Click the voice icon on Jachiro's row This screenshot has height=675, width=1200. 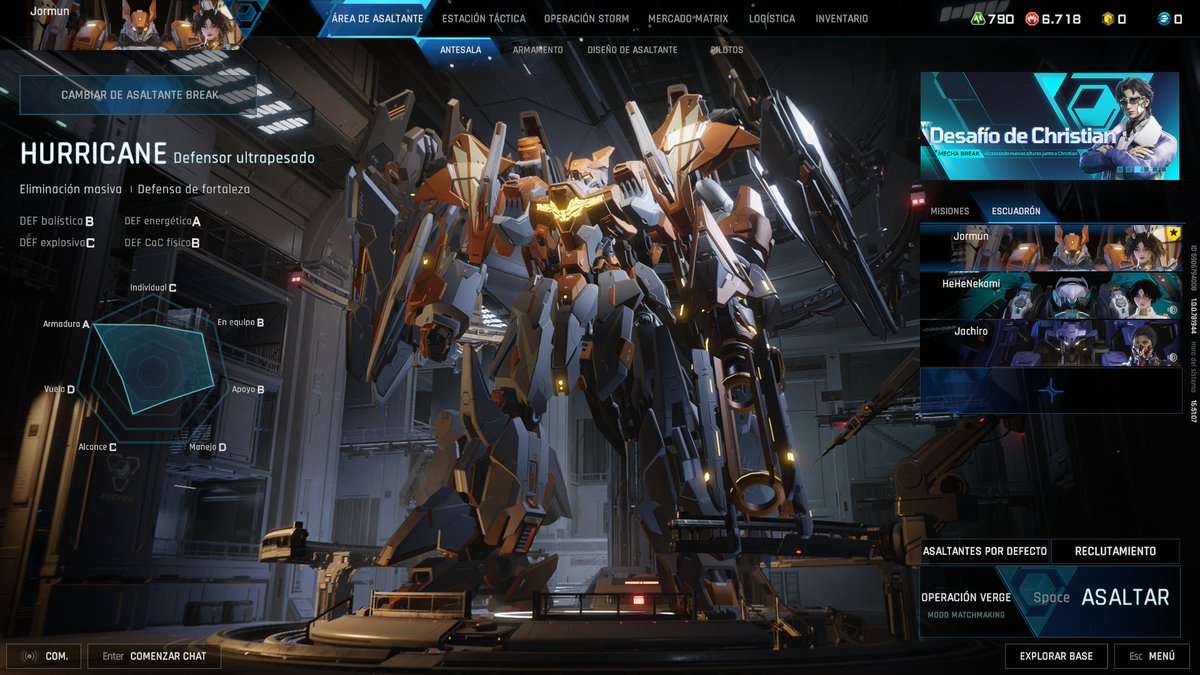[x=1173, y=357]
